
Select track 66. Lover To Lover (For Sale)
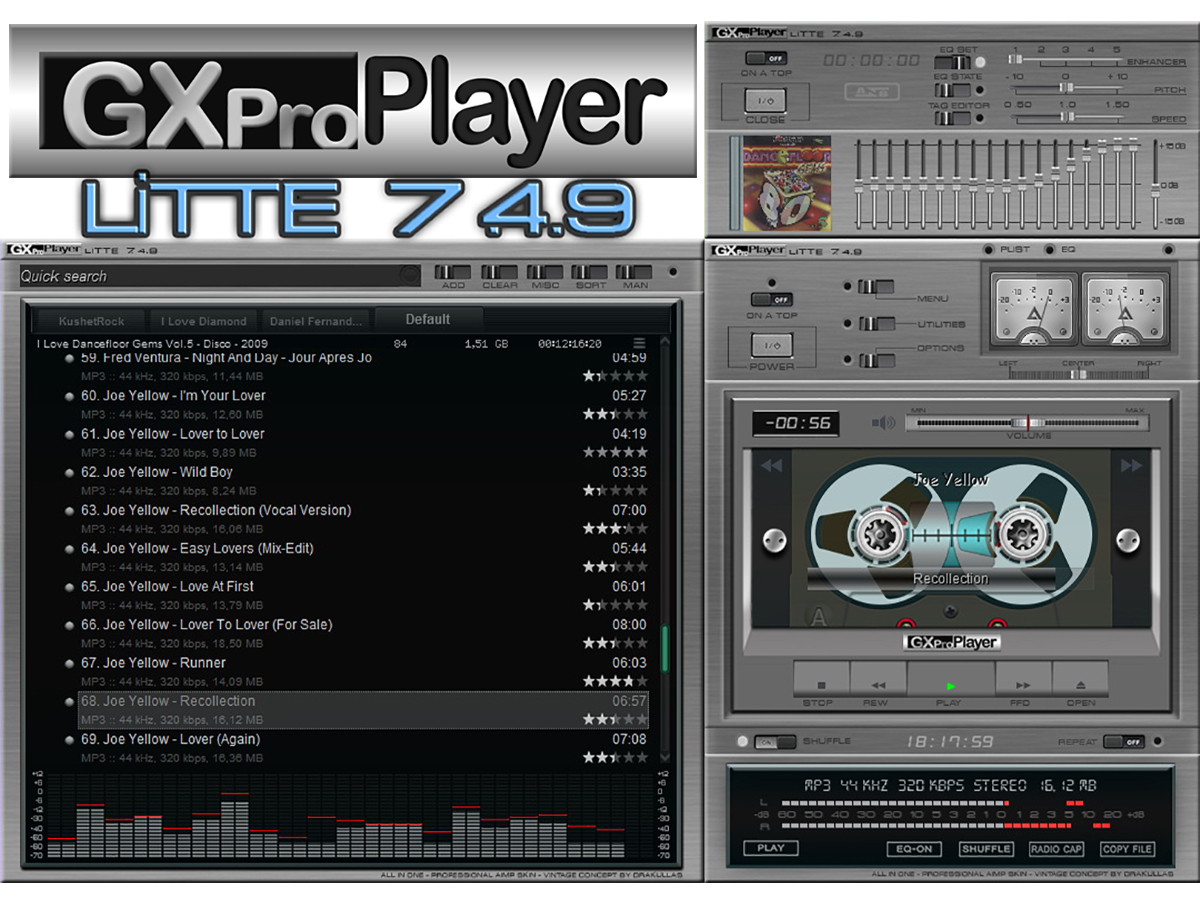click(364, 634)
